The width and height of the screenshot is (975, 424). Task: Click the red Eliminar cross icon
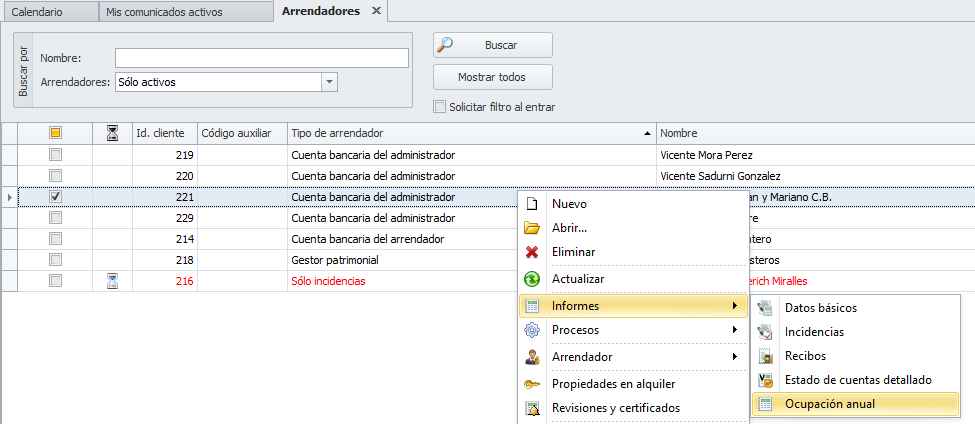coord(532,253)
